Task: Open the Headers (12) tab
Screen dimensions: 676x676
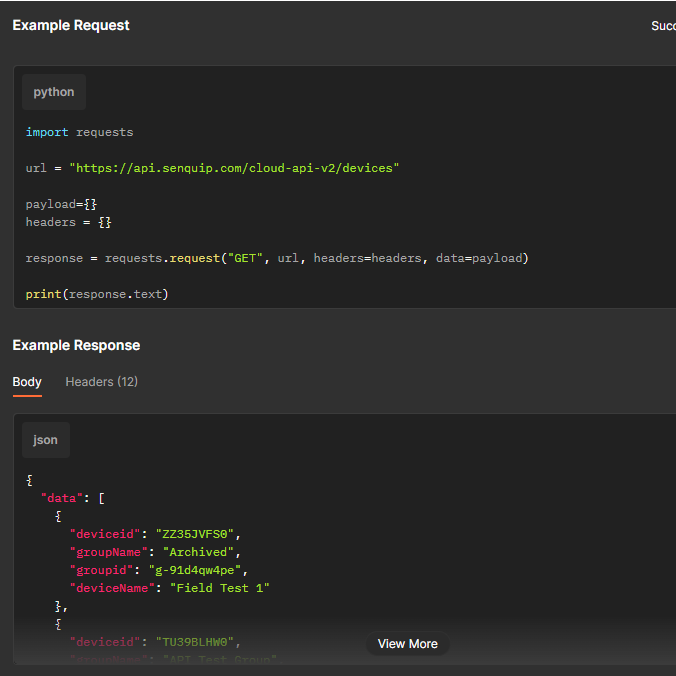Action: (102, 382)
